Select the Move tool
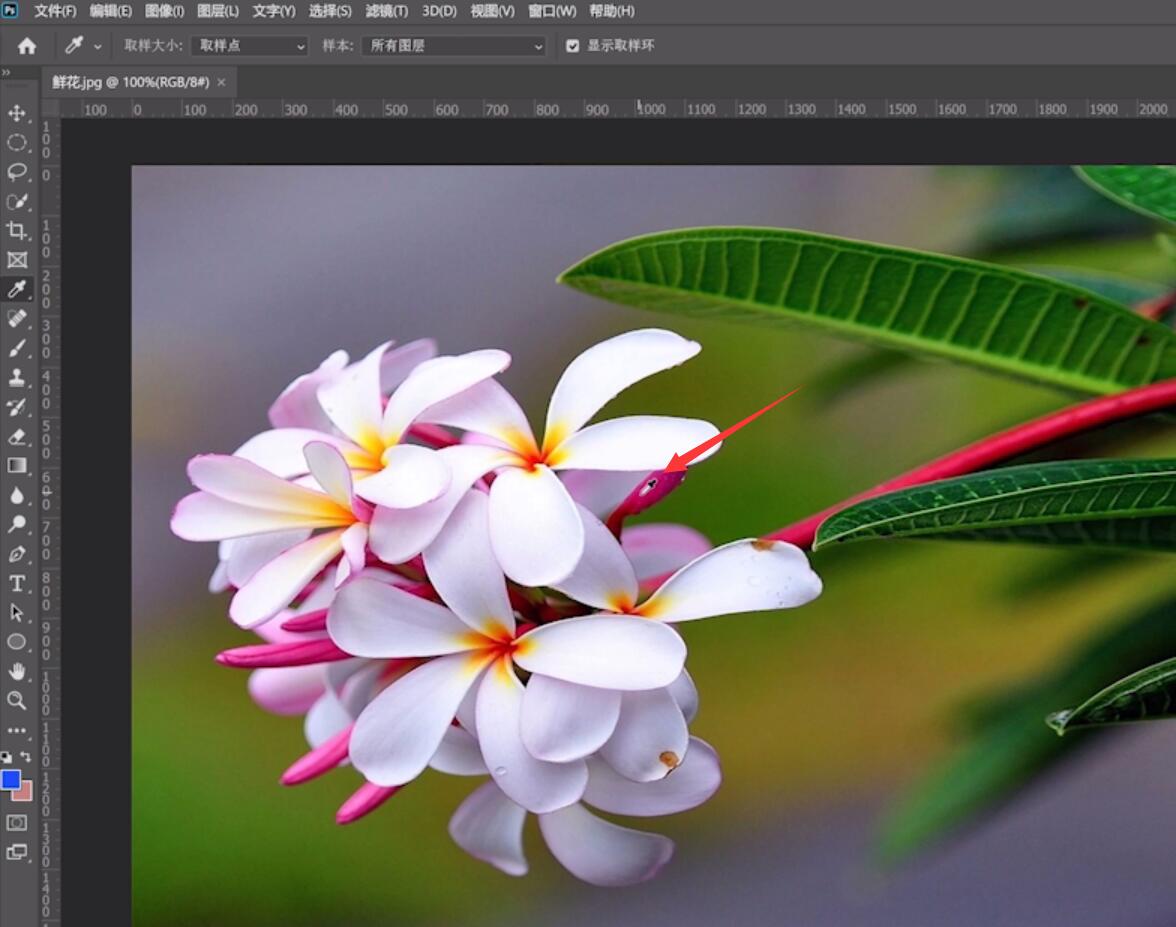The image size is (1176, 927). [16, 113]
